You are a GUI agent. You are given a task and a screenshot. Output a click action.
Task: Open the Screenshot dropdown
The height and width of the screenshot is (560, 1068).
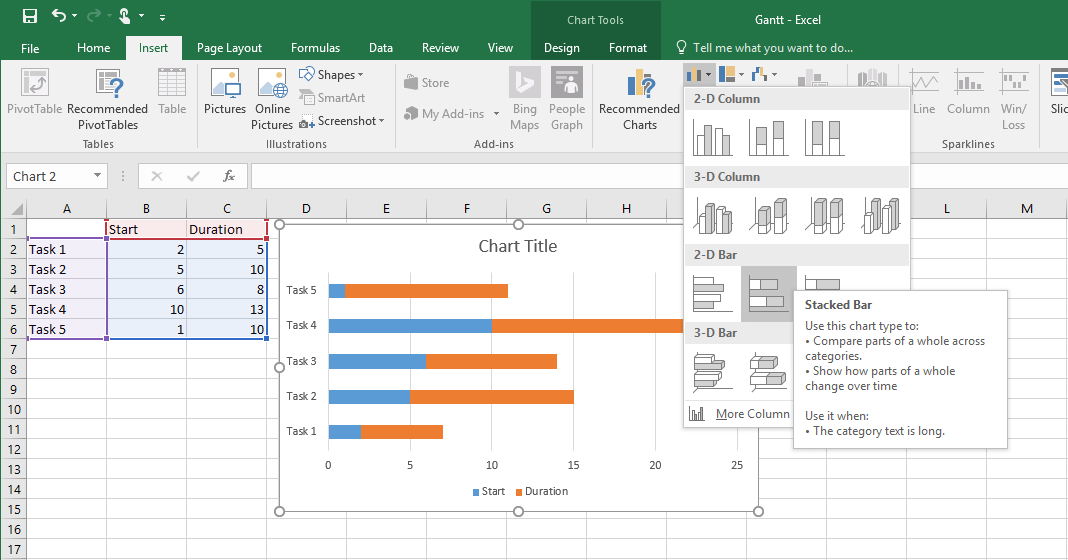pyautogui.click(x=342, y=121)
